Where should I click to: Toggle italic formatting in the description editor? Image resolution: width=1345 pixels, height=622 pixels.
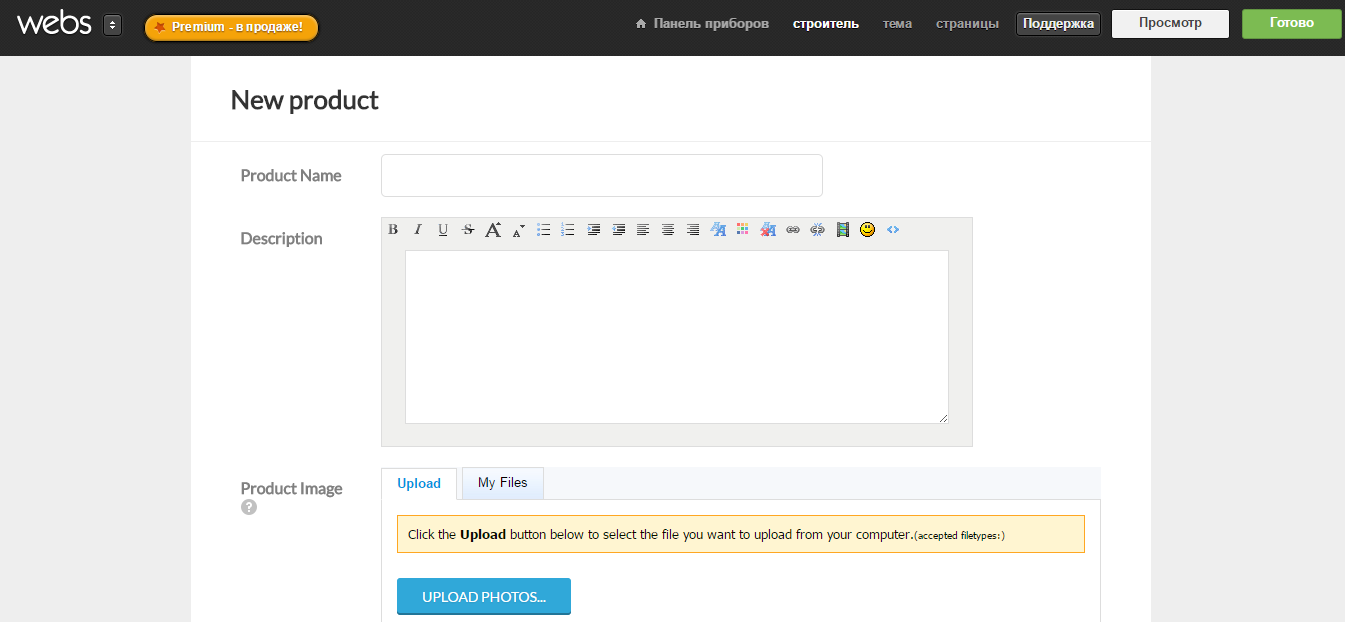[x=418, y=230]
